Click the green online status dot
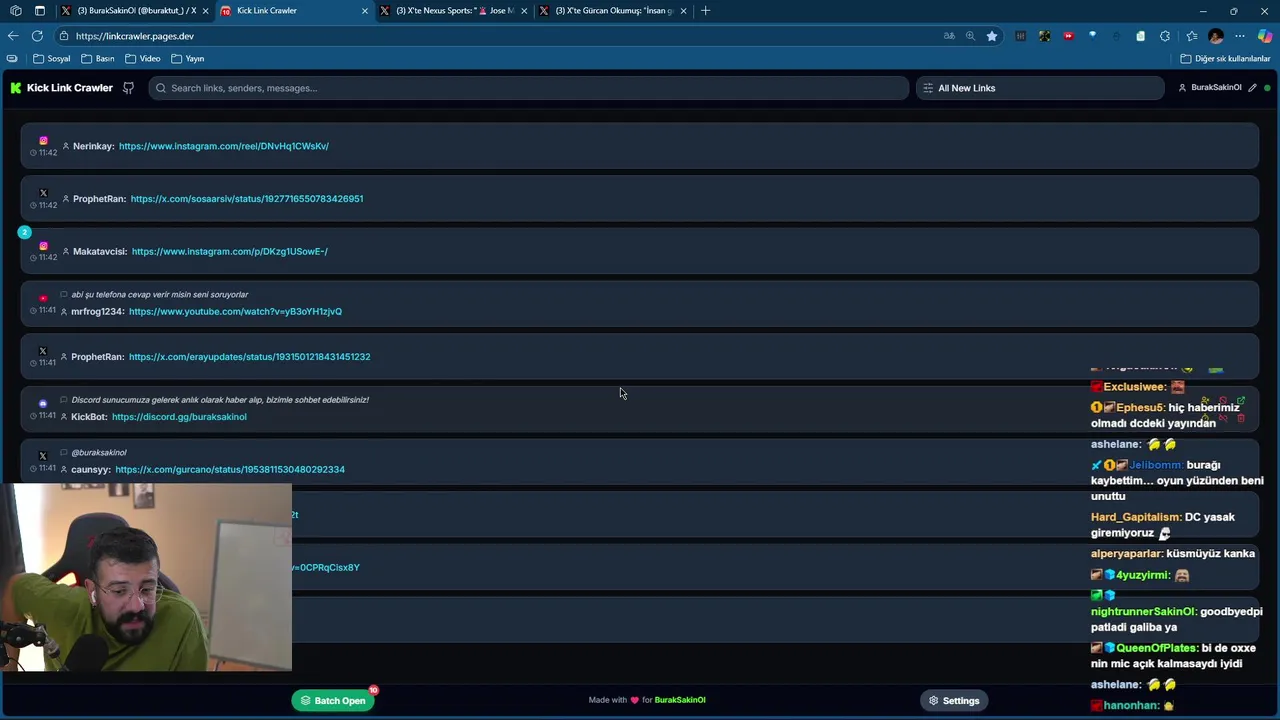Screen dimensions: 1280x720 pos(1267,88)
